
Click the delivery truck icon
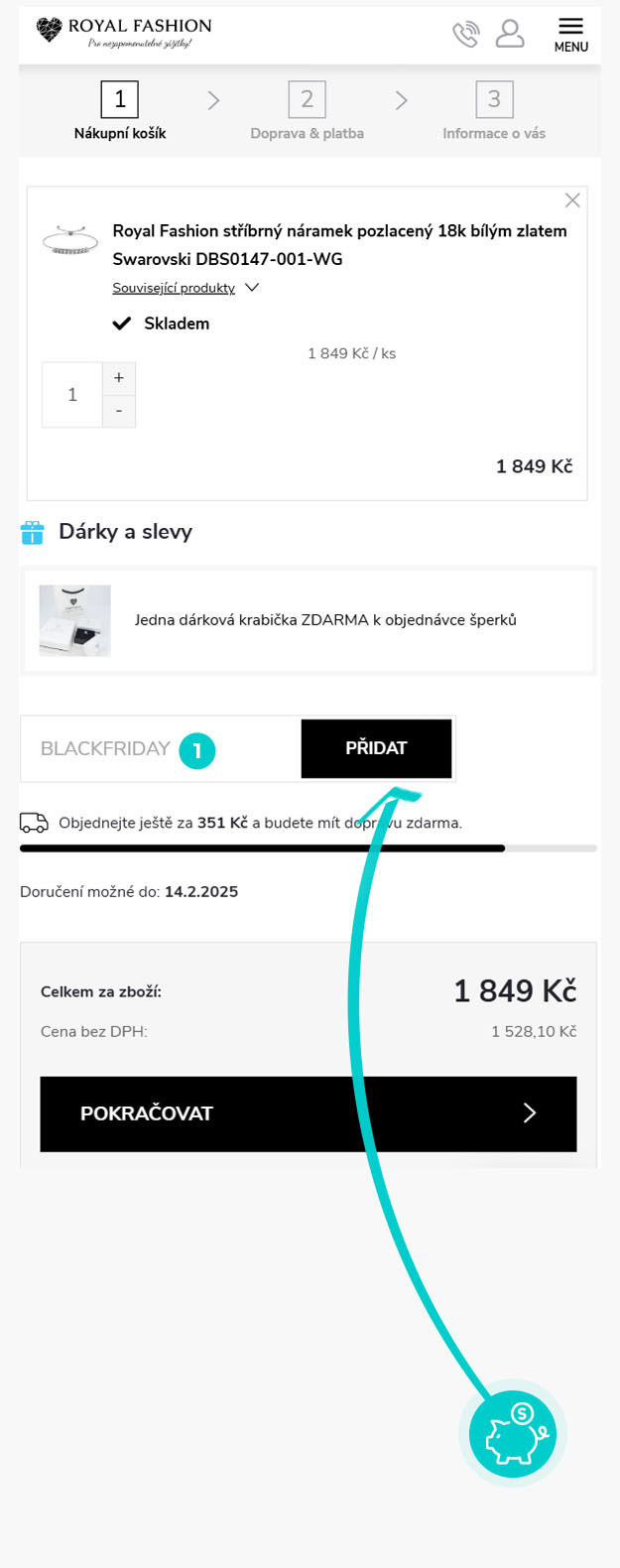[x=34, y=823]
